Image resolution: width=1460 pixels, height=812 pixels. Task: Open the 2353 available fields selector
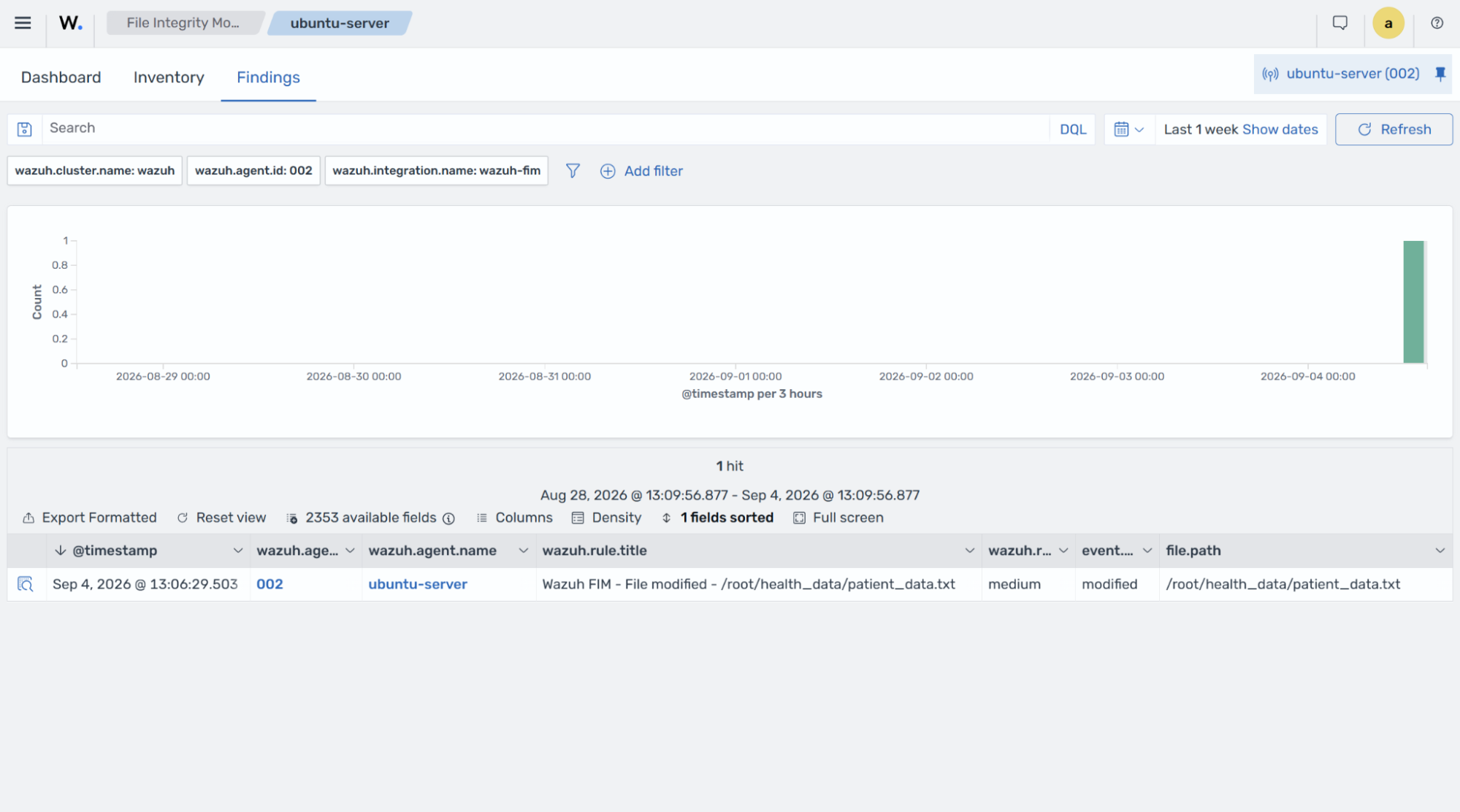tap(364, 518)
